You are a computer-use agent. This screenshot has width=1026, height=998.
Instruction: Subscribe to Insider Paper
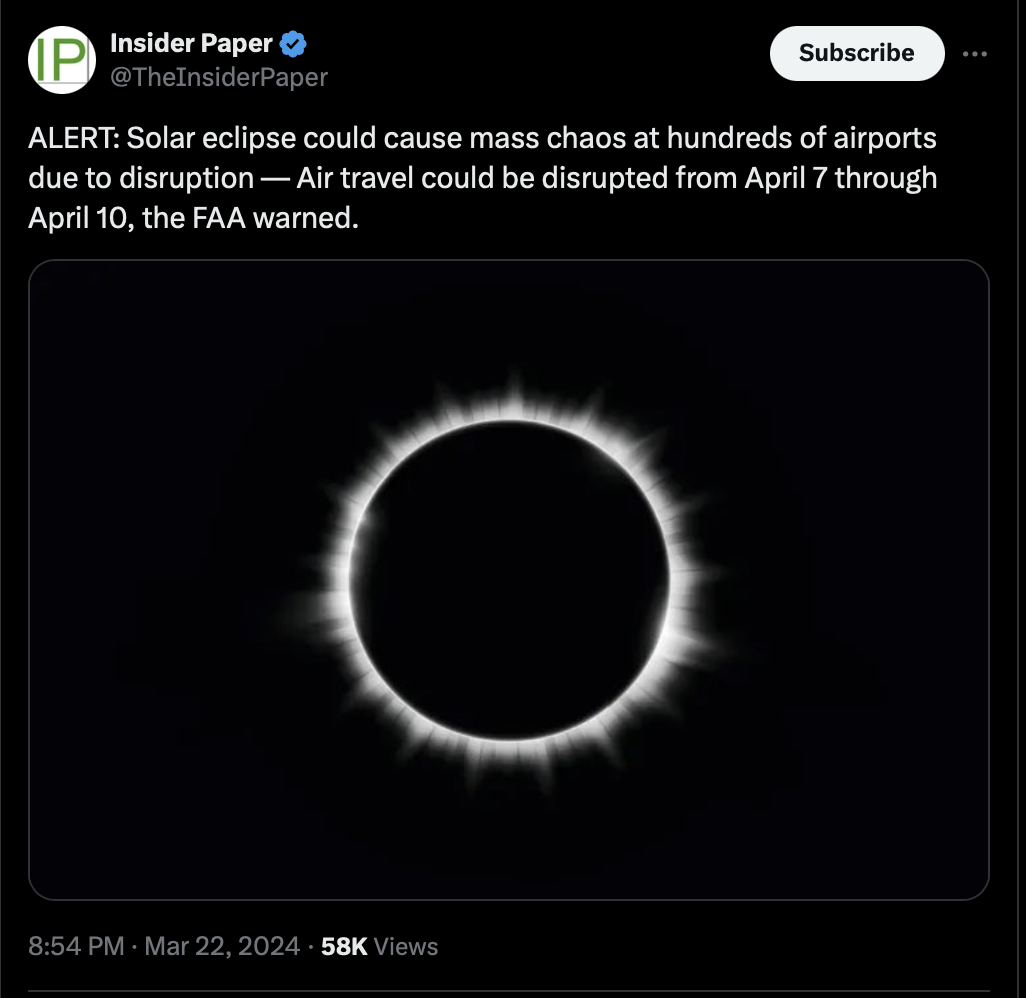[x=857, y=54]
